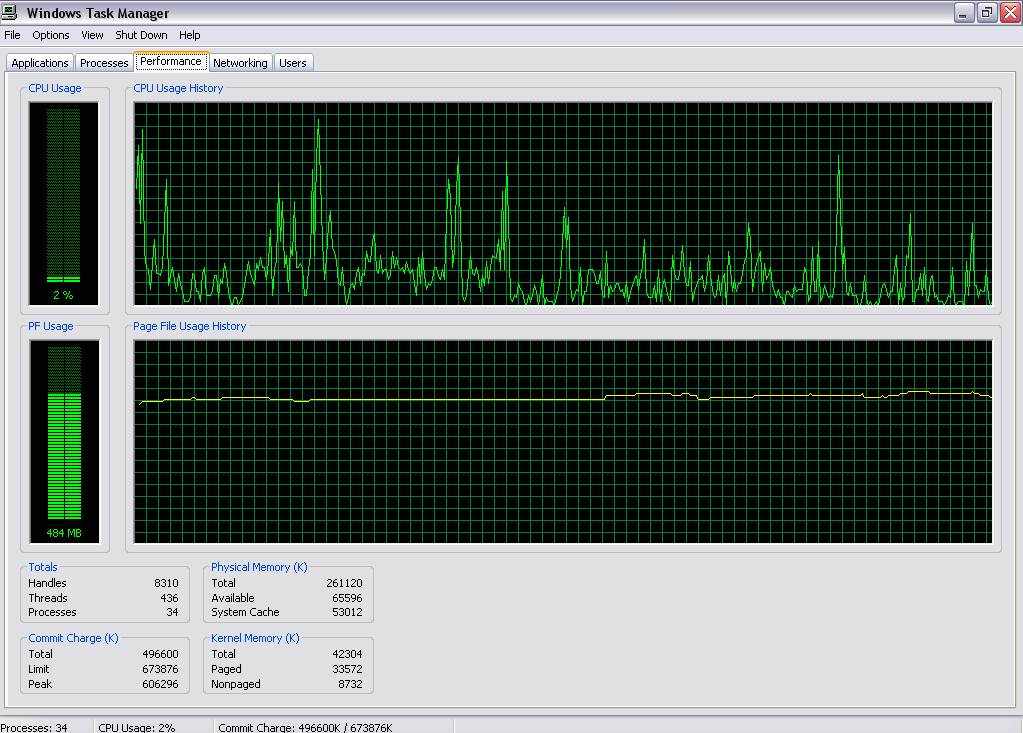The height and width of the screenshot is (733, 1023).
Task: Open the Users tab
Action: pyautogui.click(x=292, y=63)
